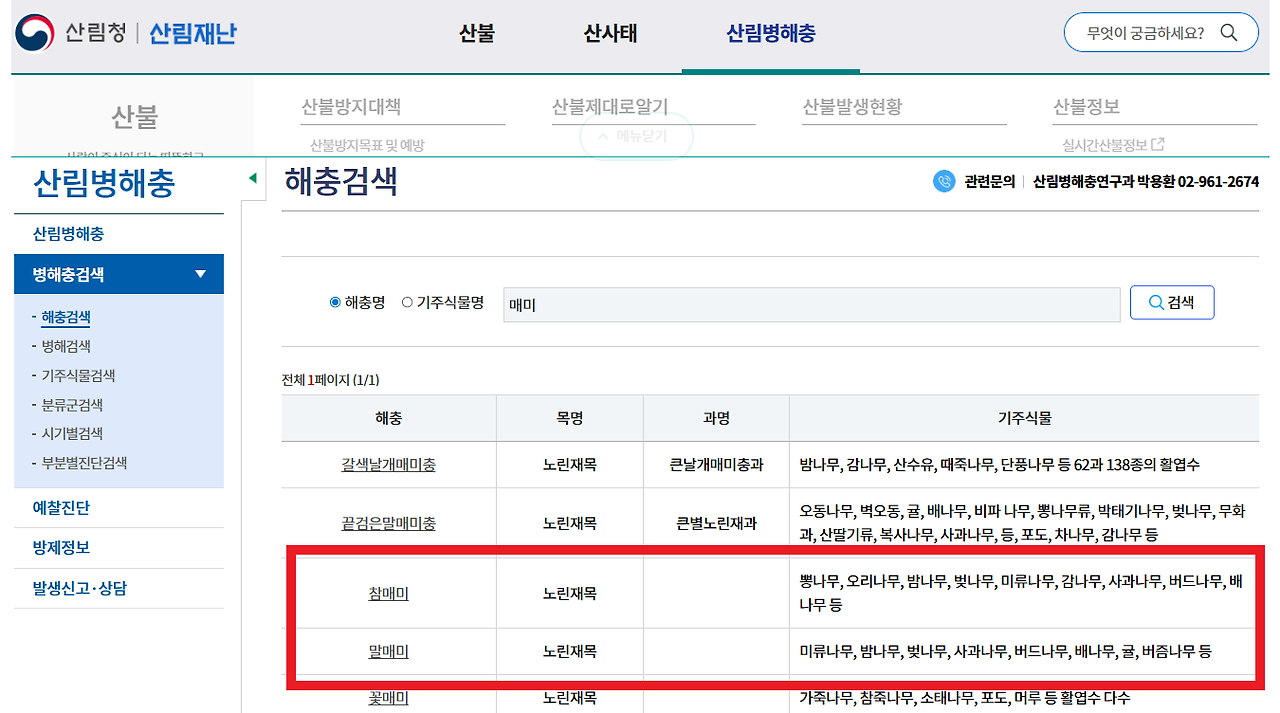Click the magnifier icon in top search bar
The width and height of the screenshot is (1280, 713).
tap(1229, 32)
